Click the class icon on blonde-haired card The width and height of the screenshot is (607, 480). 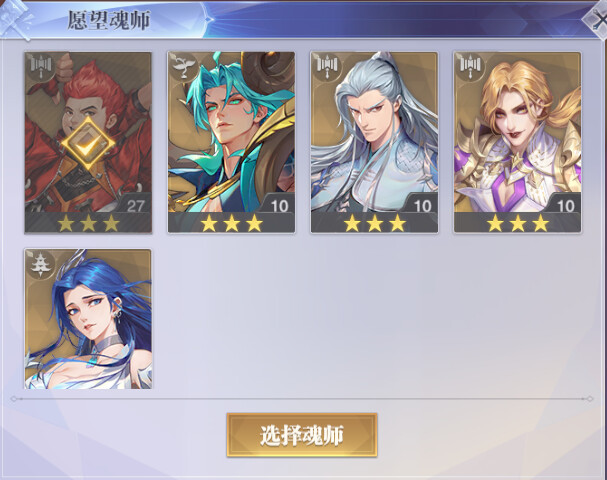coord(471,66)
